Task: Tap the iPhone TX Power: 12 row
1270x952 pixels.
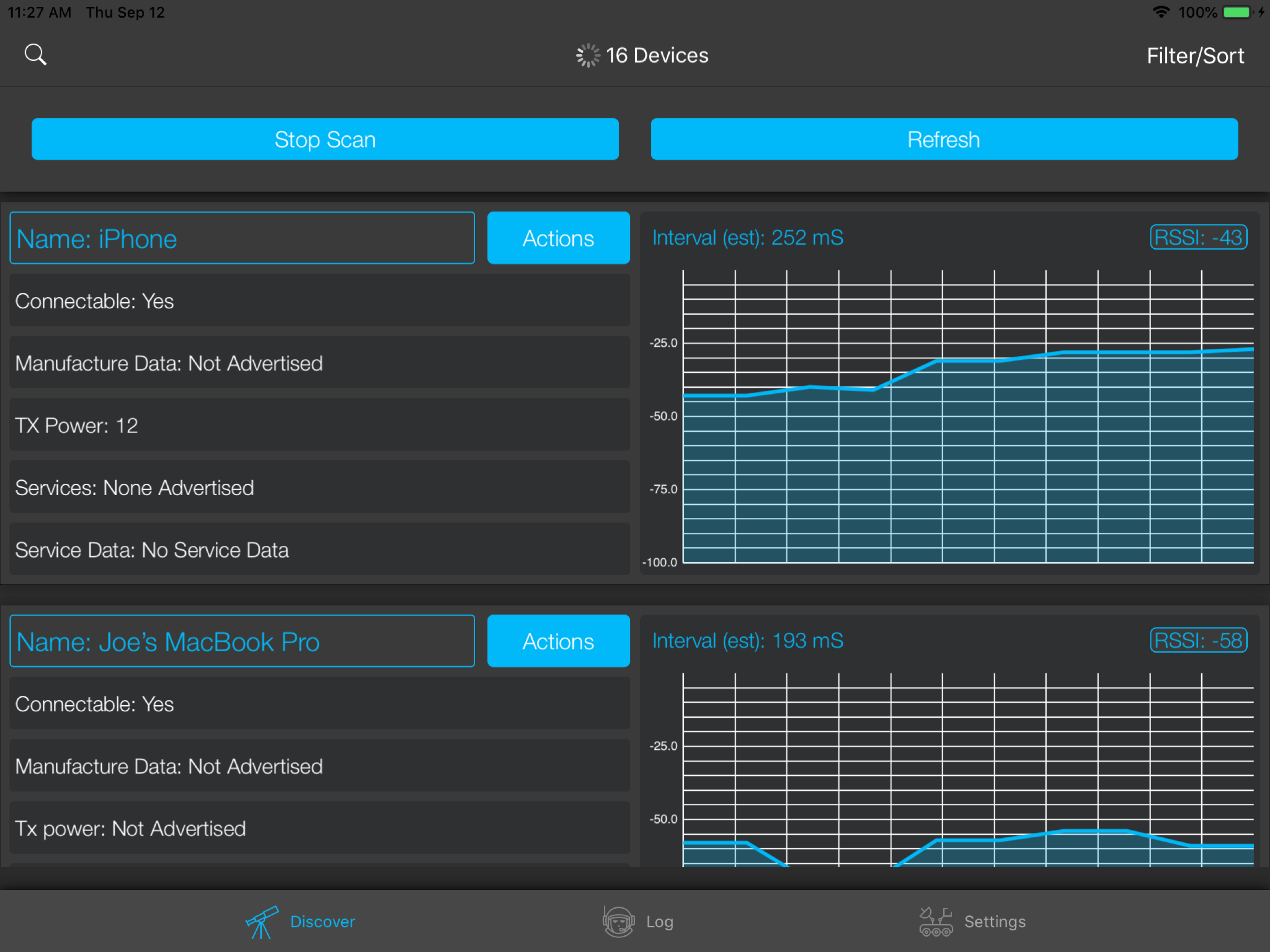Action: tap(319, 425)
